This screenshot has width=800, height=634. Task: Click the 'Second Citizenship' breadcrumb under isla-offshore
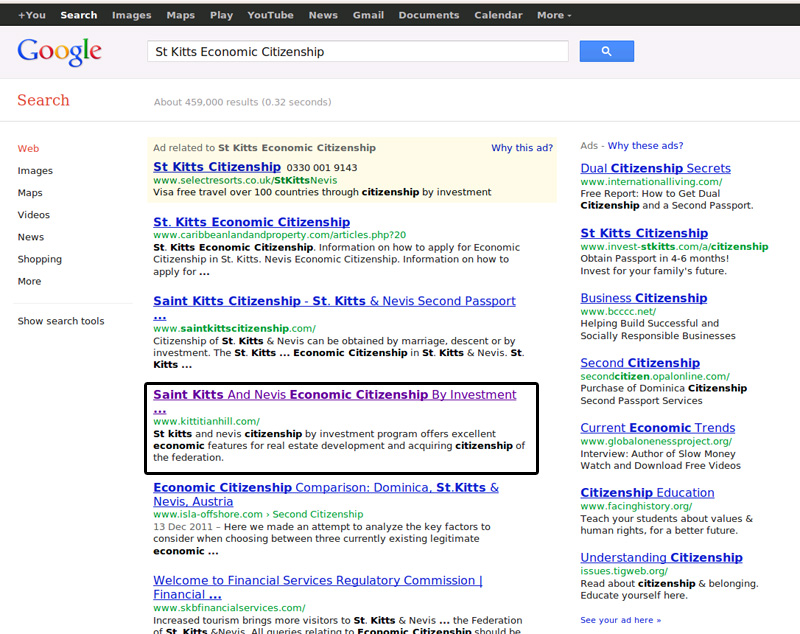tap(318, 514)
